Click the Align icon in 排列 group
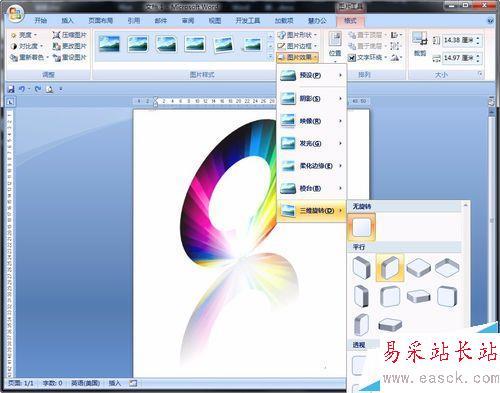The width and height of the screenshot is (500, 393). pos(396,35)
